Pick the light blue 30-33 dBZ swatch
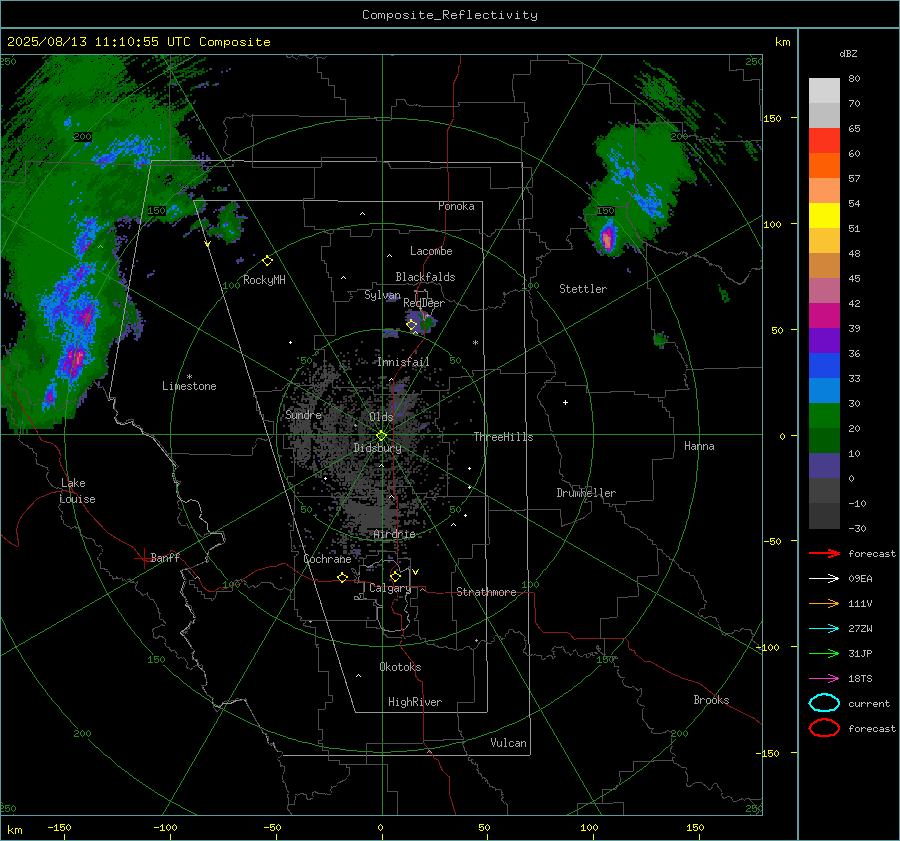 pos(824,390)
